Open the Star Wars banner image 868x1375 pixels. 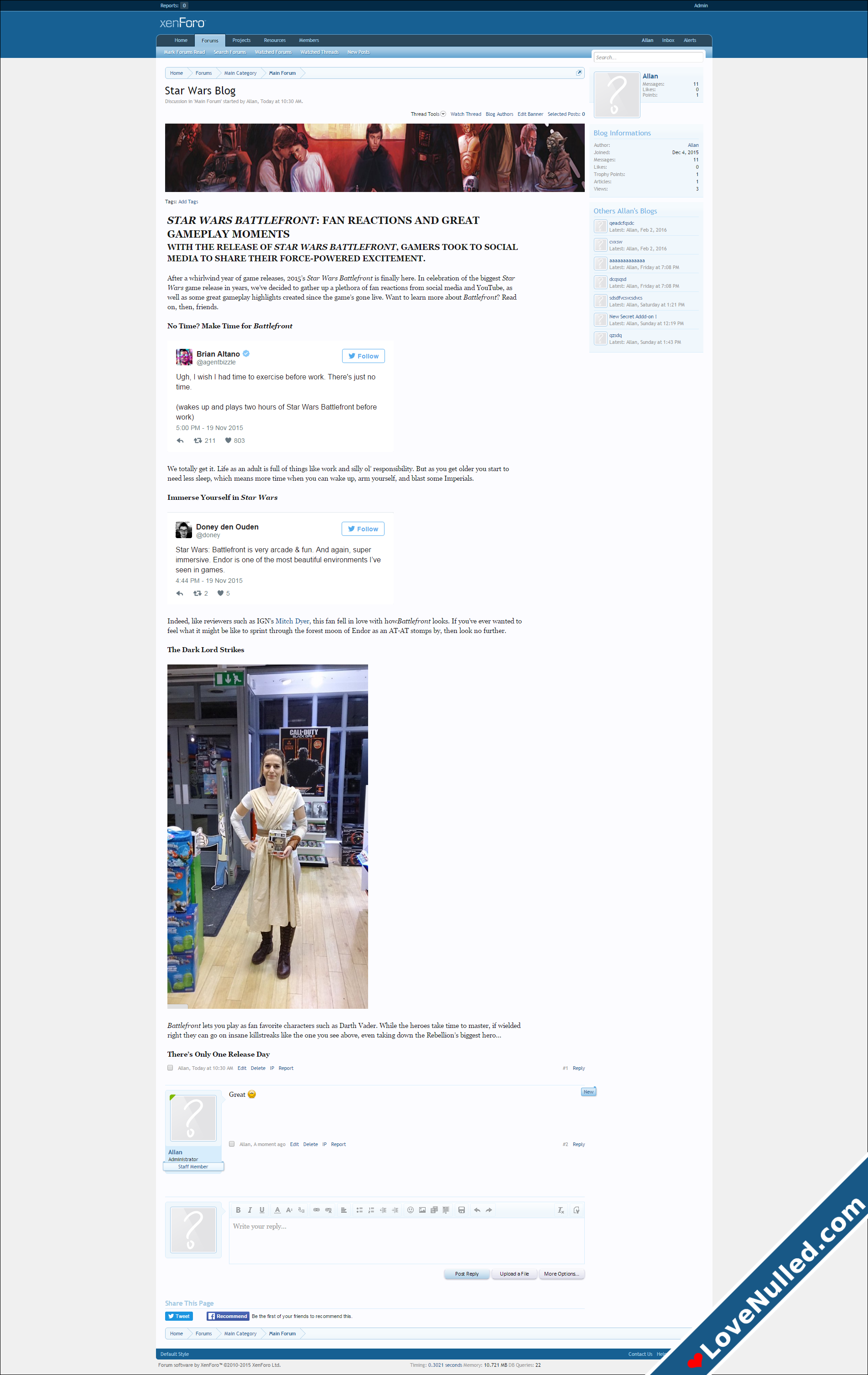tap(374, 158)
